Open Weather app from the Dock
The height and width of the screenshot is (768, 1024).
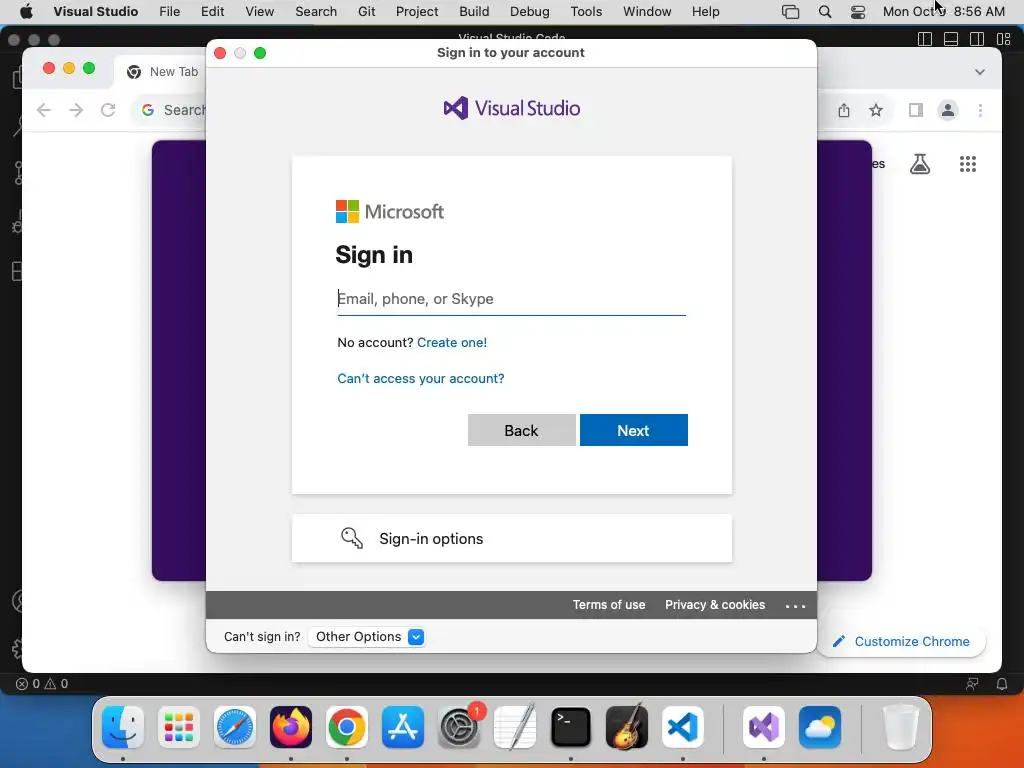point(820,727)
